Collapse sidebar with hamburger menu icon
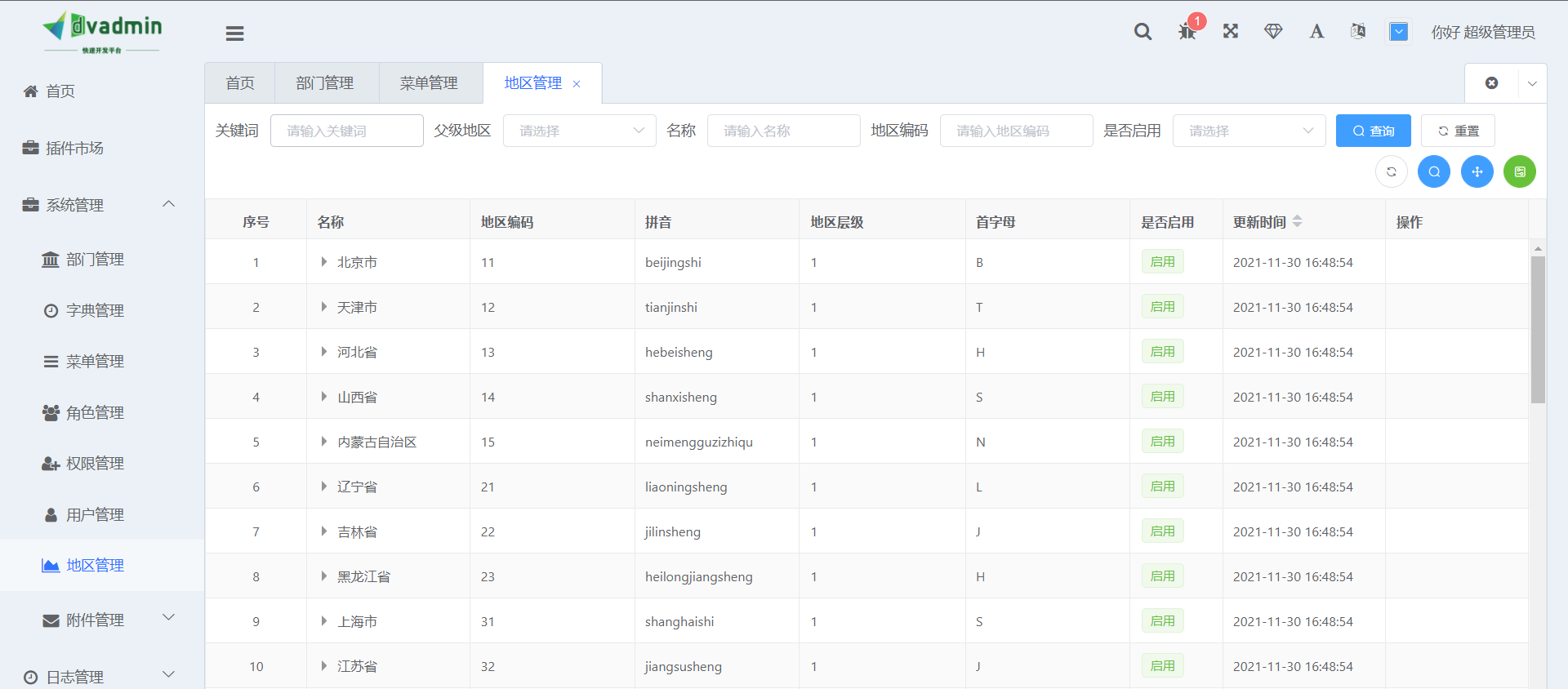1568x689 pixels. tap(235, 33)
